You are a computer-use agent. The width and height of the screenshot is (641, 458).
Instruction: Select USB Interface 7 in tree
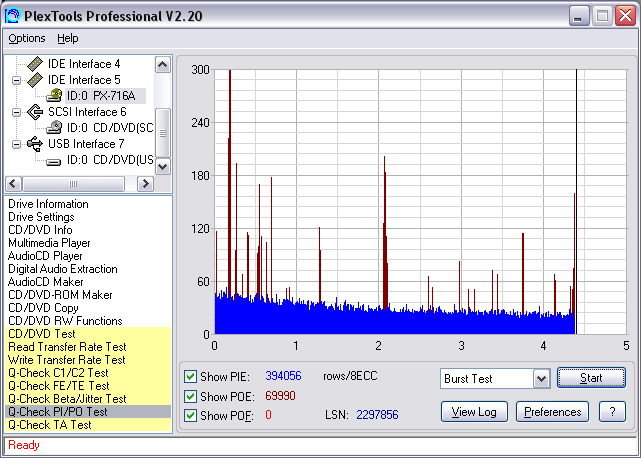pos(86,144)
